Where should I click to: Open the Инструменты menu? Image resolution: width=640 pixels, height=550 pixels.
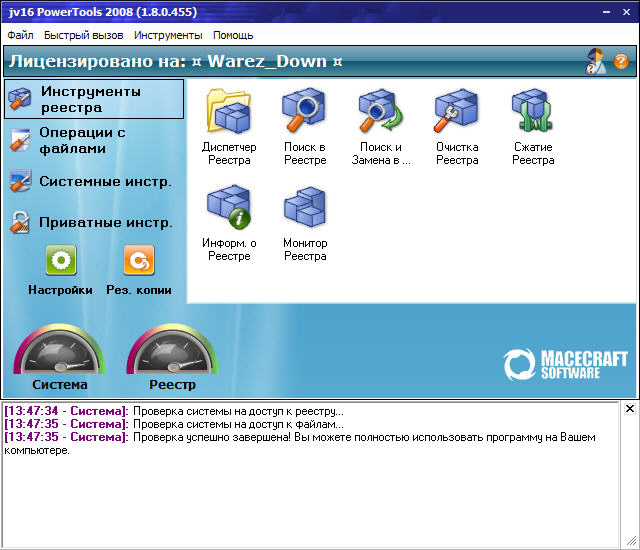pyautogui.click(x=168, y=35)
